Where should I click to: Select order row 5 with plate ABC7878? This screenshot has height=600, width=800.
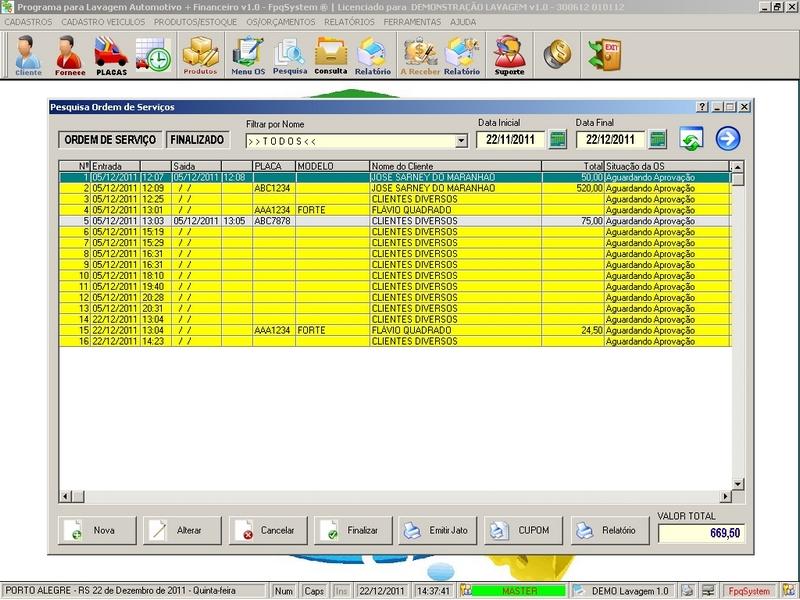395,221
